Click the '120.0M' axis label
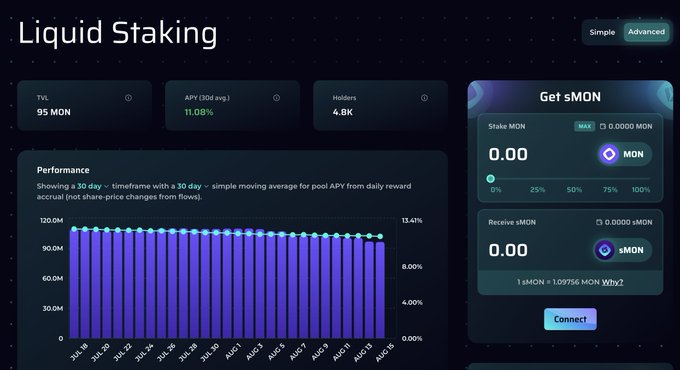This screenshot has height=370, width=680. pos(52,220)
